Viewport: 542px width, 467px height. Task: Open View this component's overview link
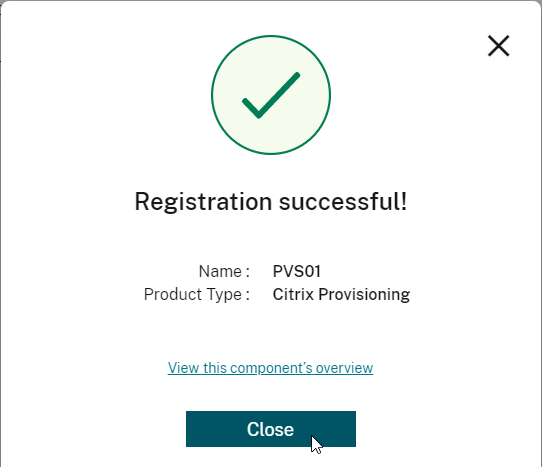[270, 368]
